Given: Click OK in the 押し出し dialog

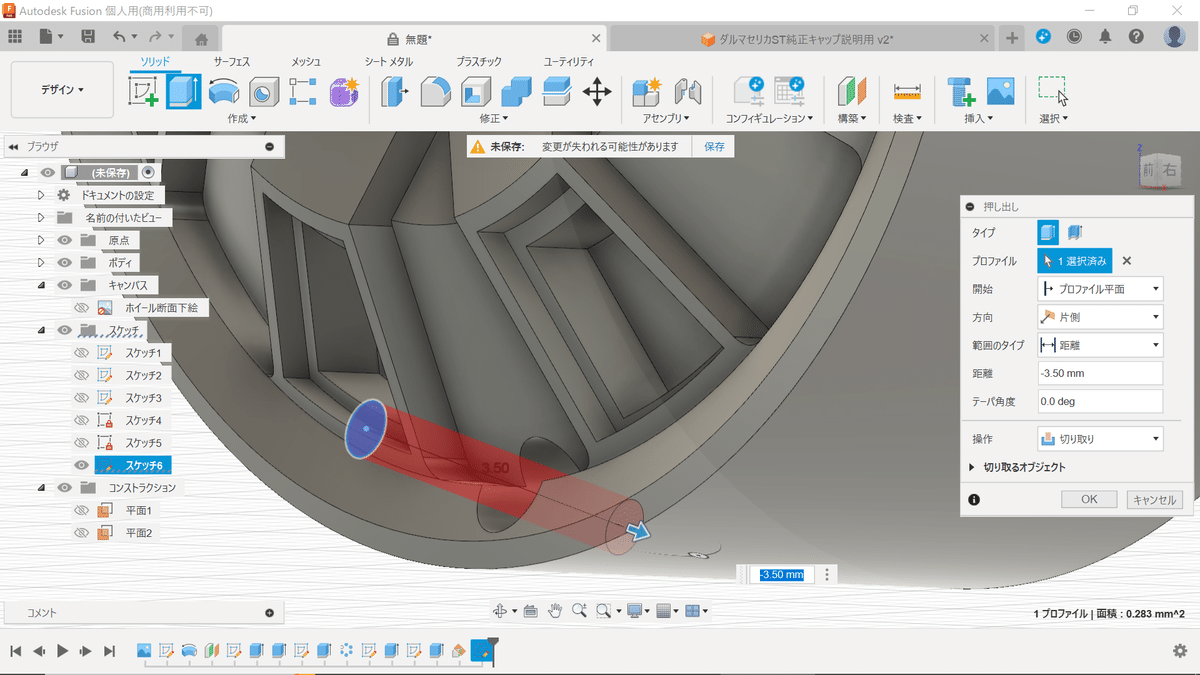Looking at the screenshot, I should click(1089, 500).
